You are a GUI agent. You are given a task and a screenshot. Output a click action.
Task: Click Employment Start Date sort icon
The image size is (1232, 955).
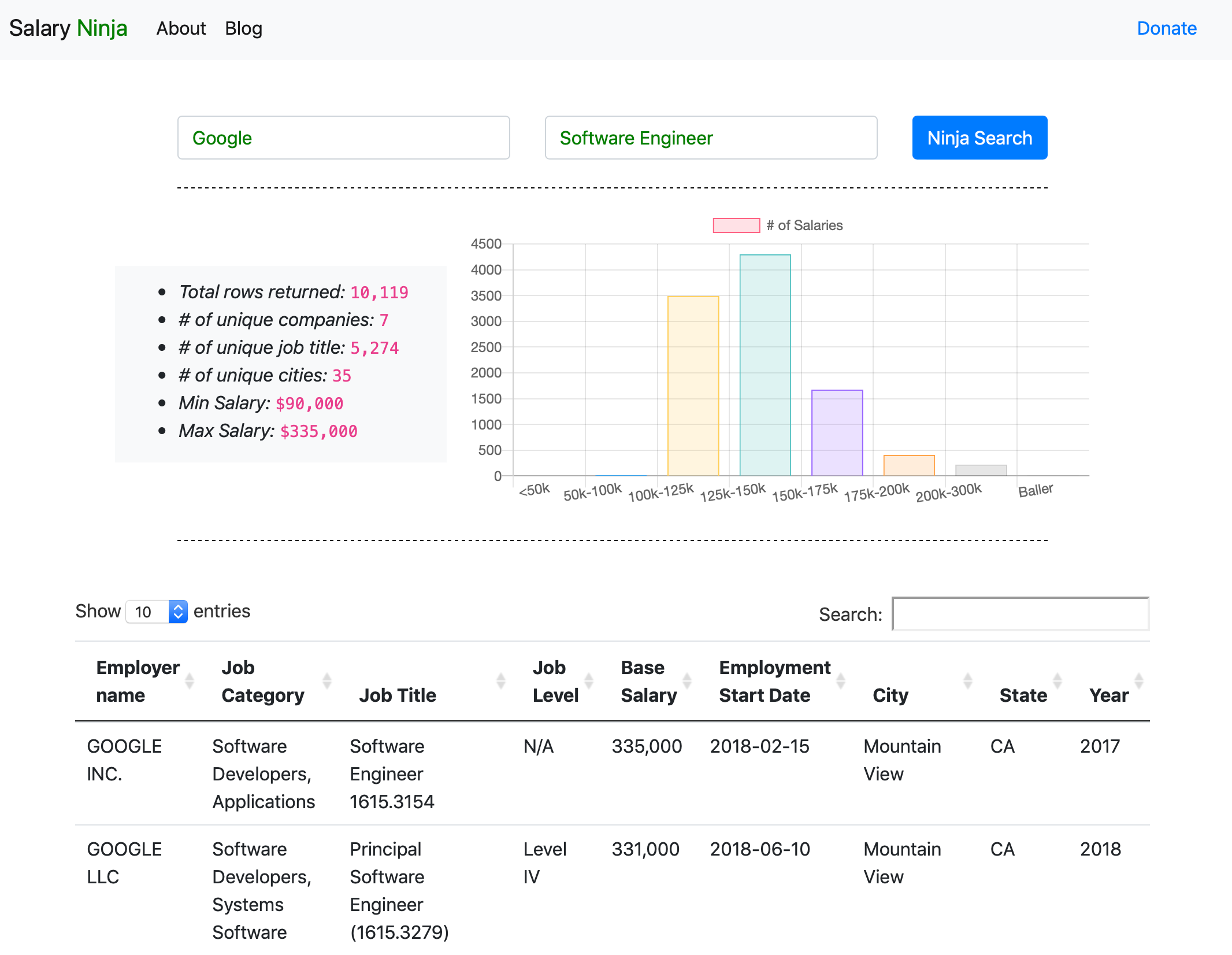click(841, 681)
